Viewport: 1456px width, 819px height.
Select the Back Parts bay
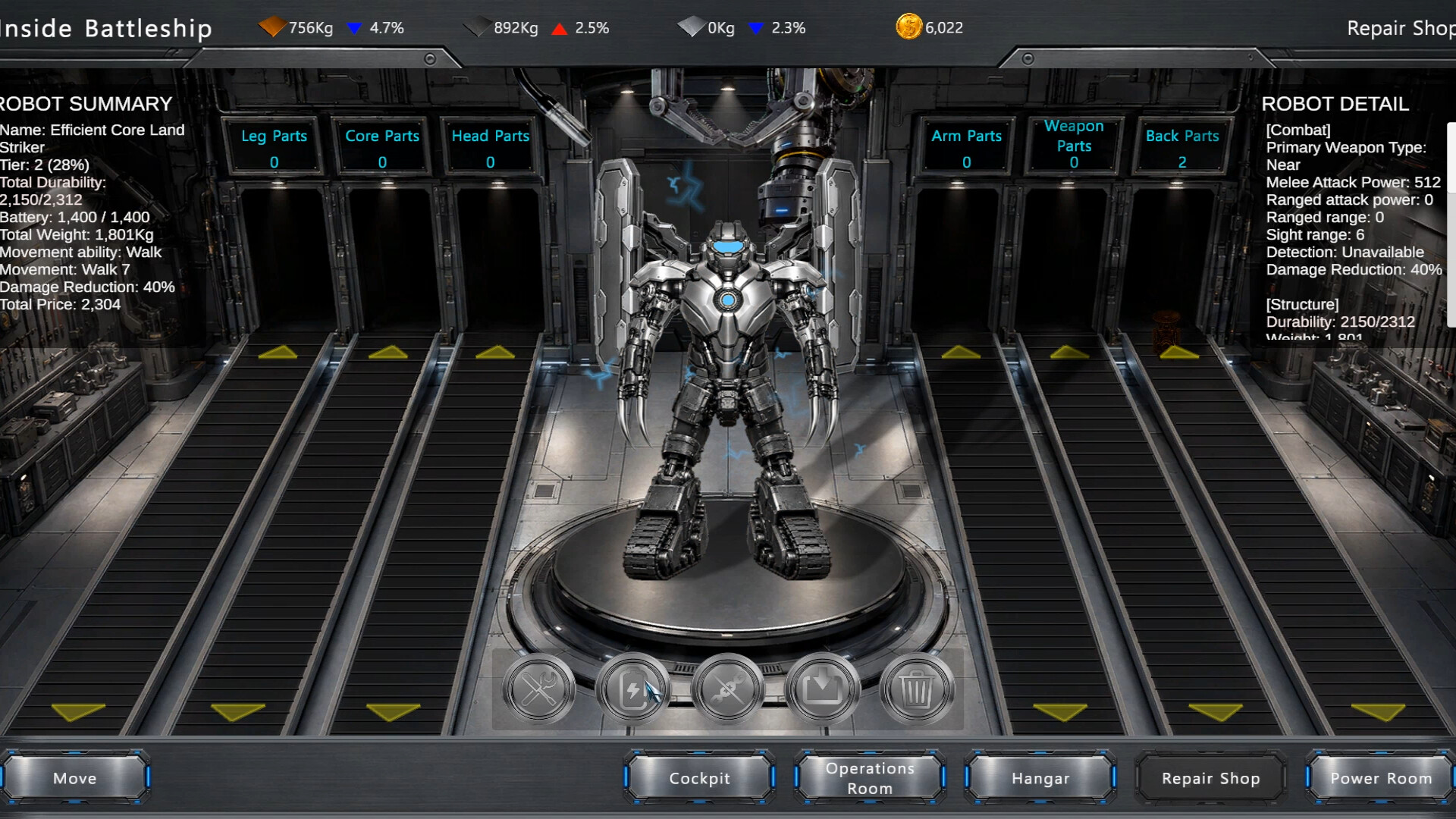coord(1182,147)
